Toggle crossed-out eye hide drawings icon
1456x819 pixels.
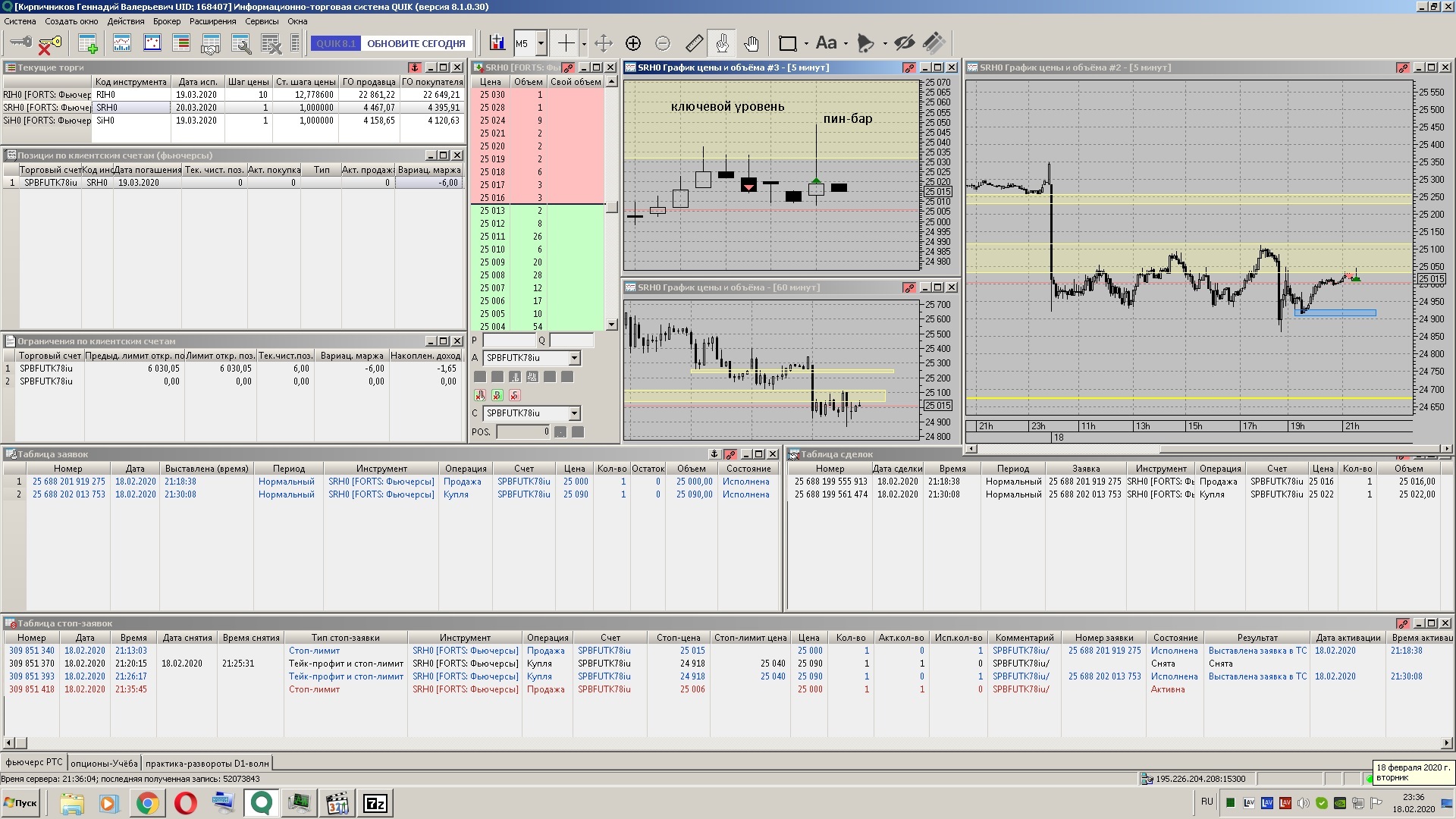tap(904, 43)
